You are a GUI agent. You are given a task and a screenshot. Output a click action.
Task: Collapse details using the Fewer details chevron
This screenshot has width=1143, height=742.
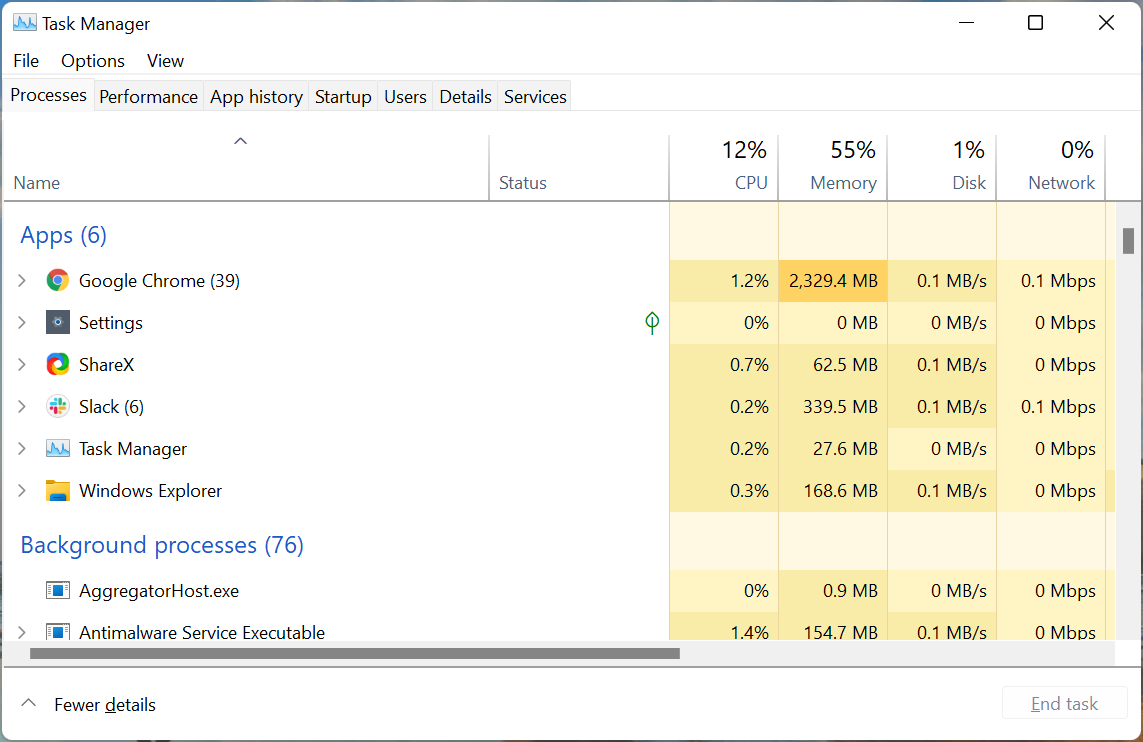coord(29,703)
